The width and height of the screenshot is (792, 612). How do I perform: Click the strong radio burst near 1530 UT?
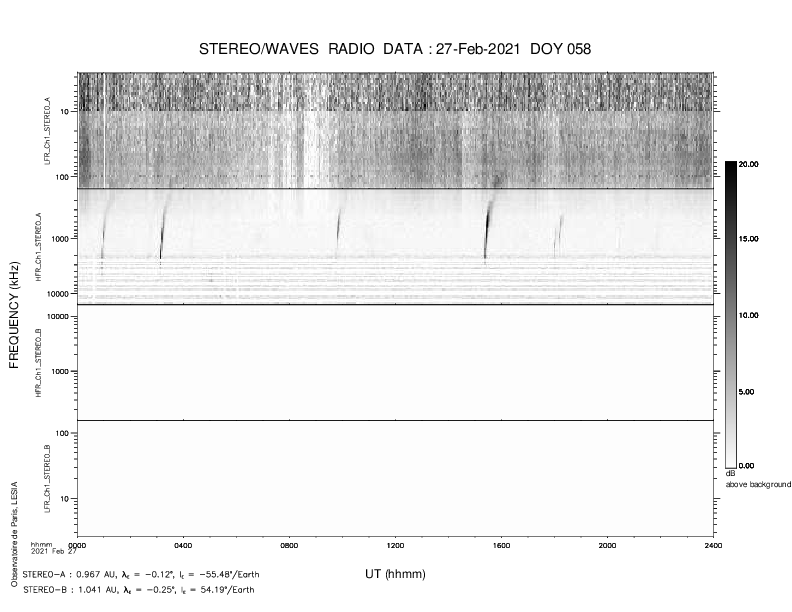point(487,227)
